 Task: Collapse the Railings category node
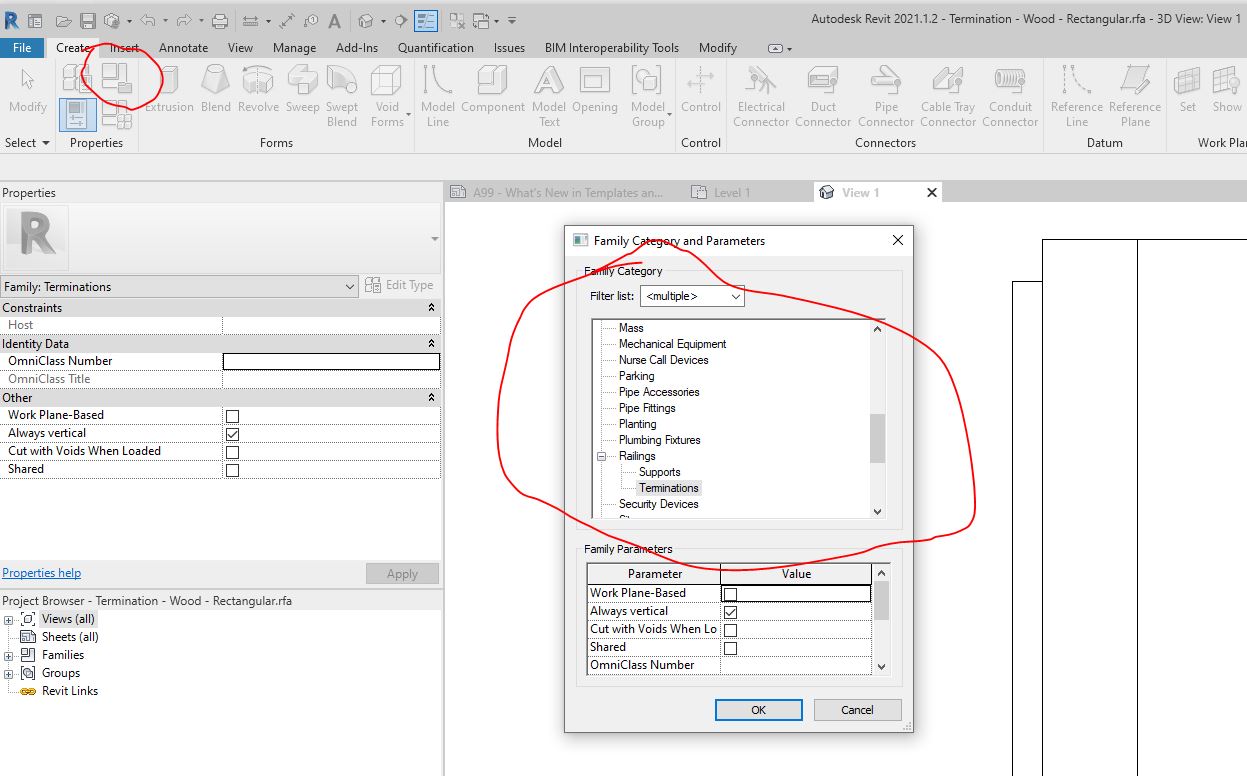coord(600,456)
